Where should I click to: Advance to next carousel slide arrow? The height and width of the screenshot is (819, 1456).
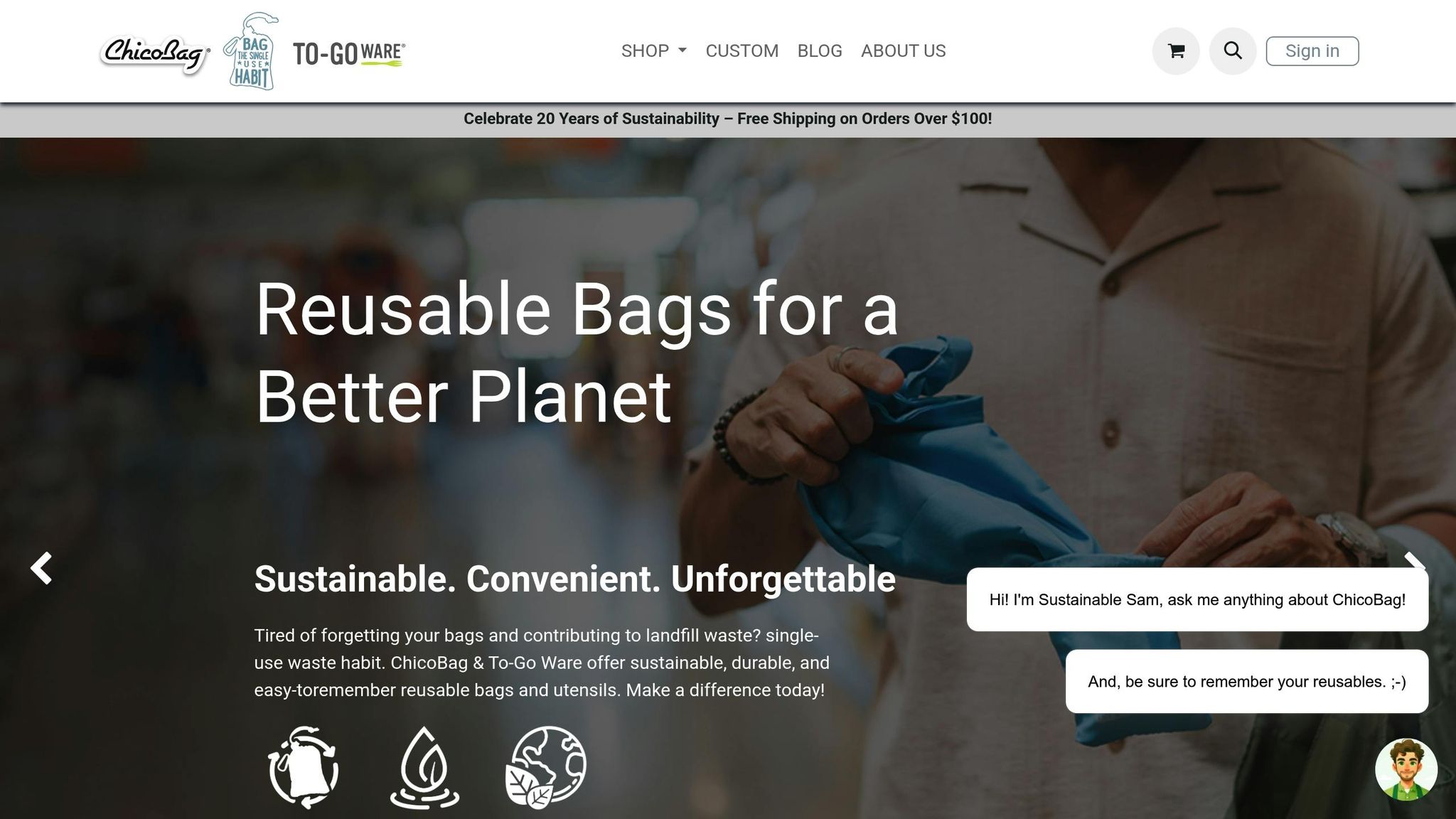[x=1415, y=562]
